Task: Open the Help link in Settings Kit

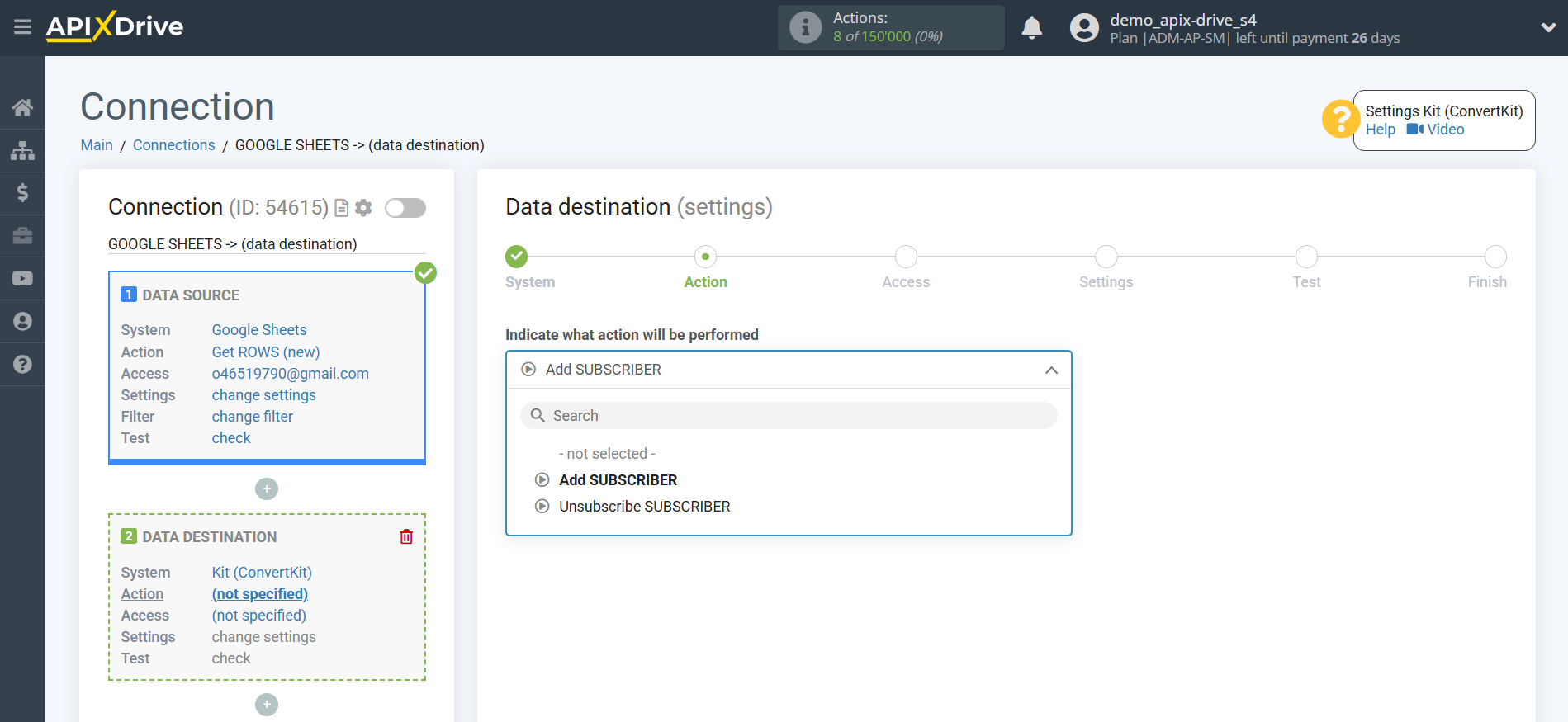Action: coord(1380,130)
